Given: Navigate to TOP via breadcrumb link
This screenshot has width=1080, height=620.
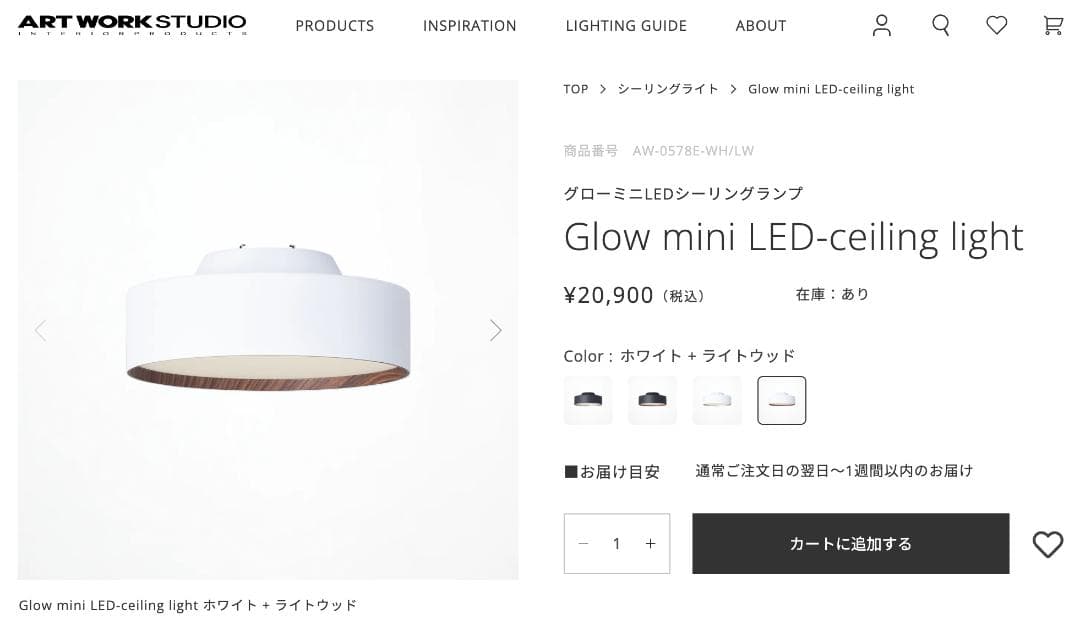Looking at the screenshot, I should pos(575,88).
